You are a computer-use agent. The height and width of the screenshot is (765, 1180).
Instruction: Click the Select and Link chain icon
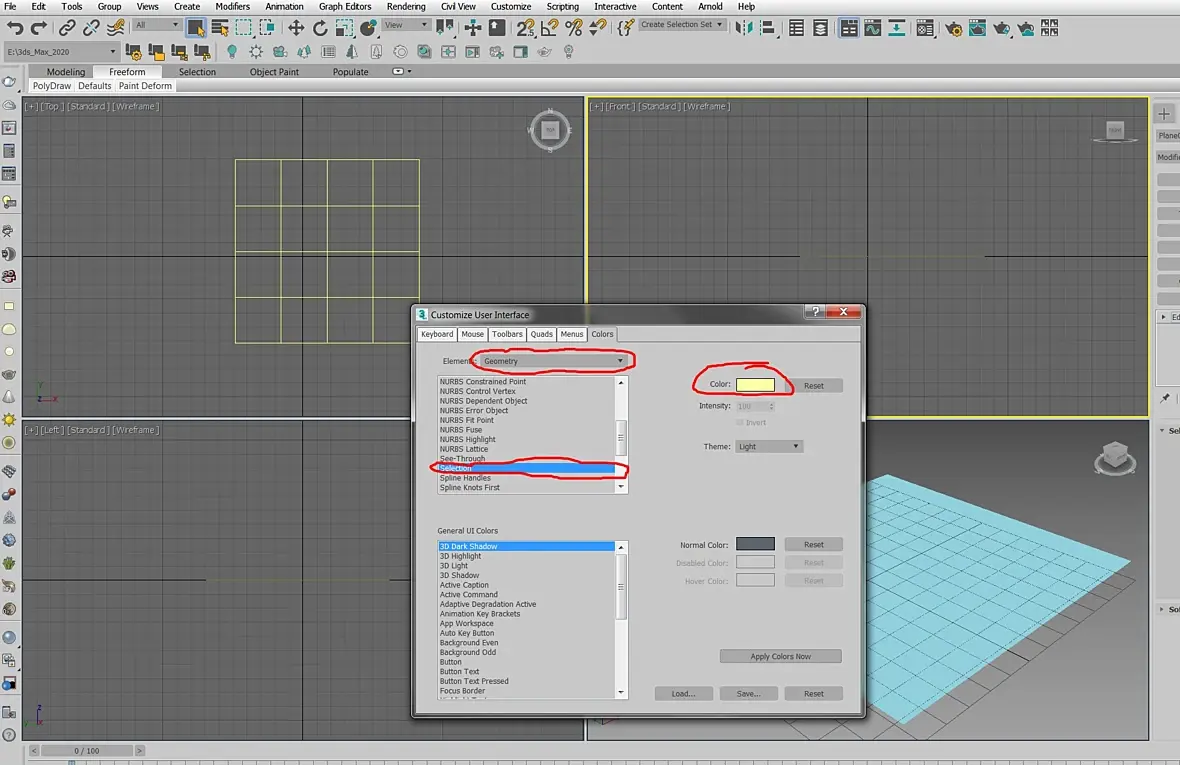[67, 28]
